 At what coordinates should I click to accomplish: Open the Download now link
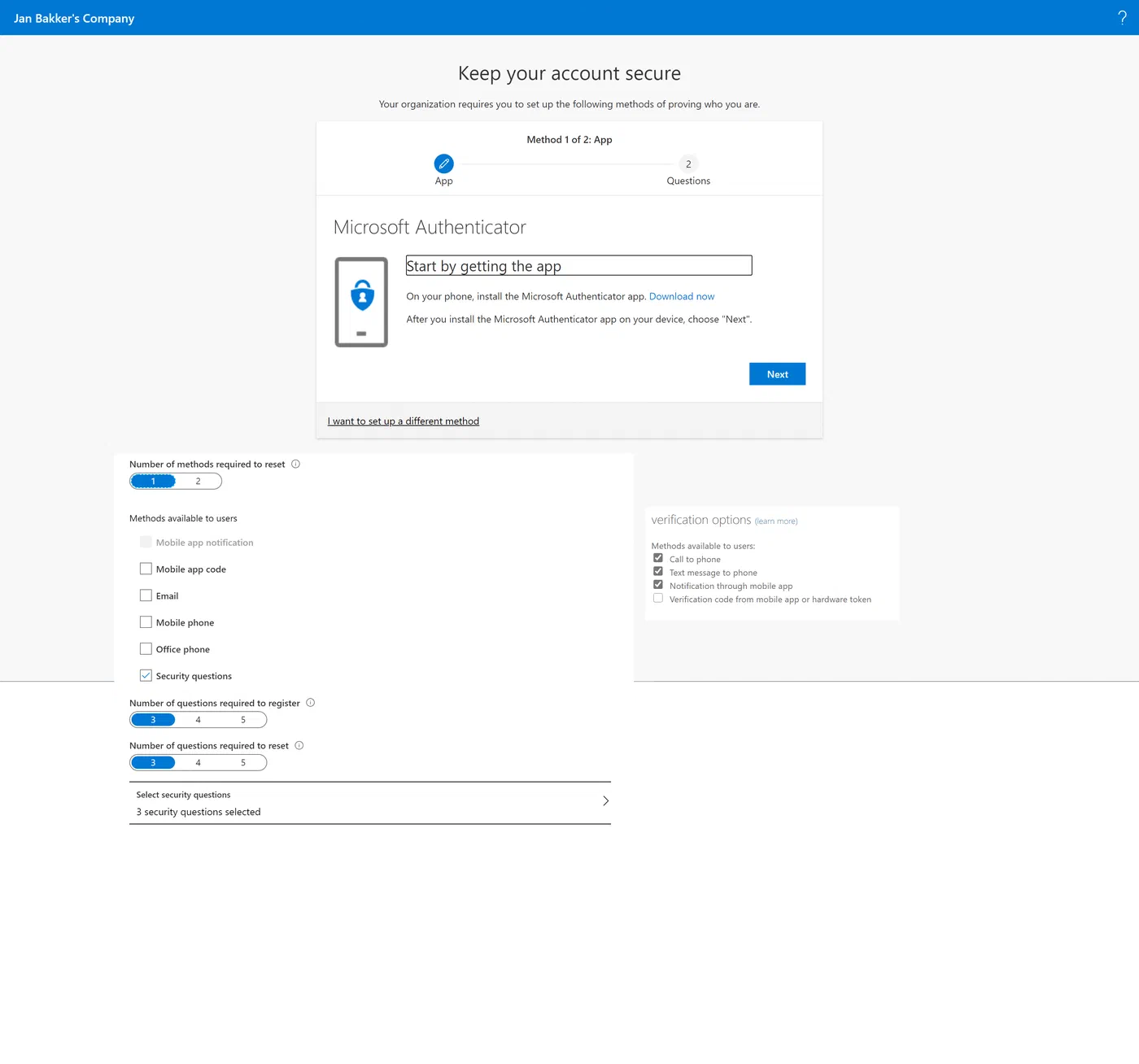coord(682,297)
